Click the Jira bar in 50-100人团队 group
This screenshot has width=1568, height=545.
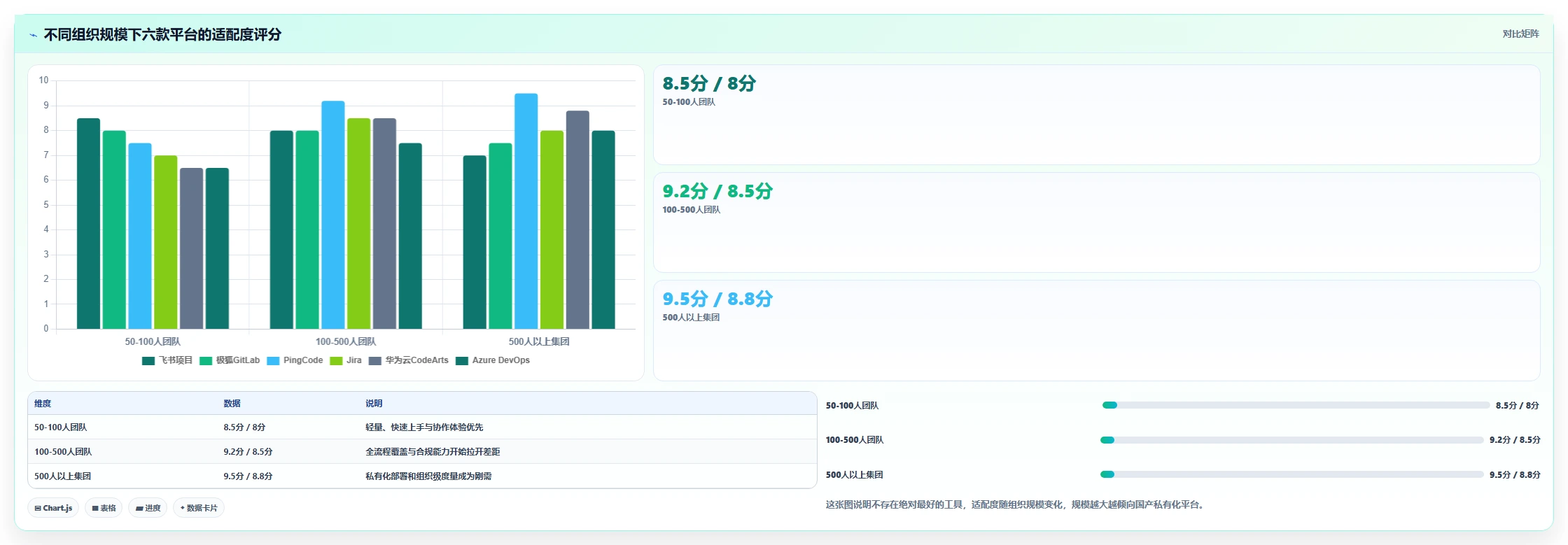click(166, 242)
